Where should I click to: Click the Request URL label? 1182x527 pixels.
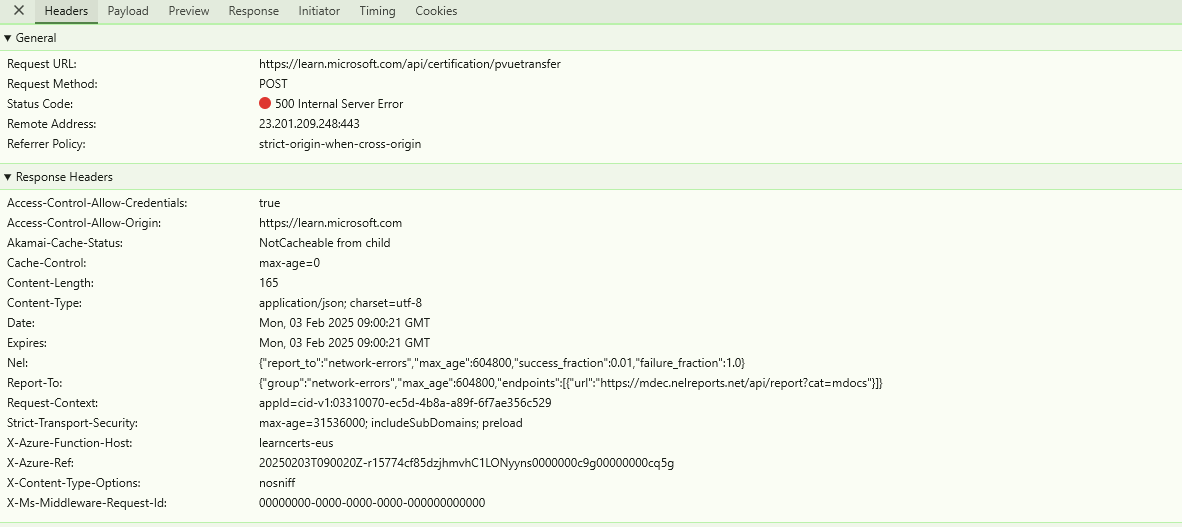[x=41, y=64]
